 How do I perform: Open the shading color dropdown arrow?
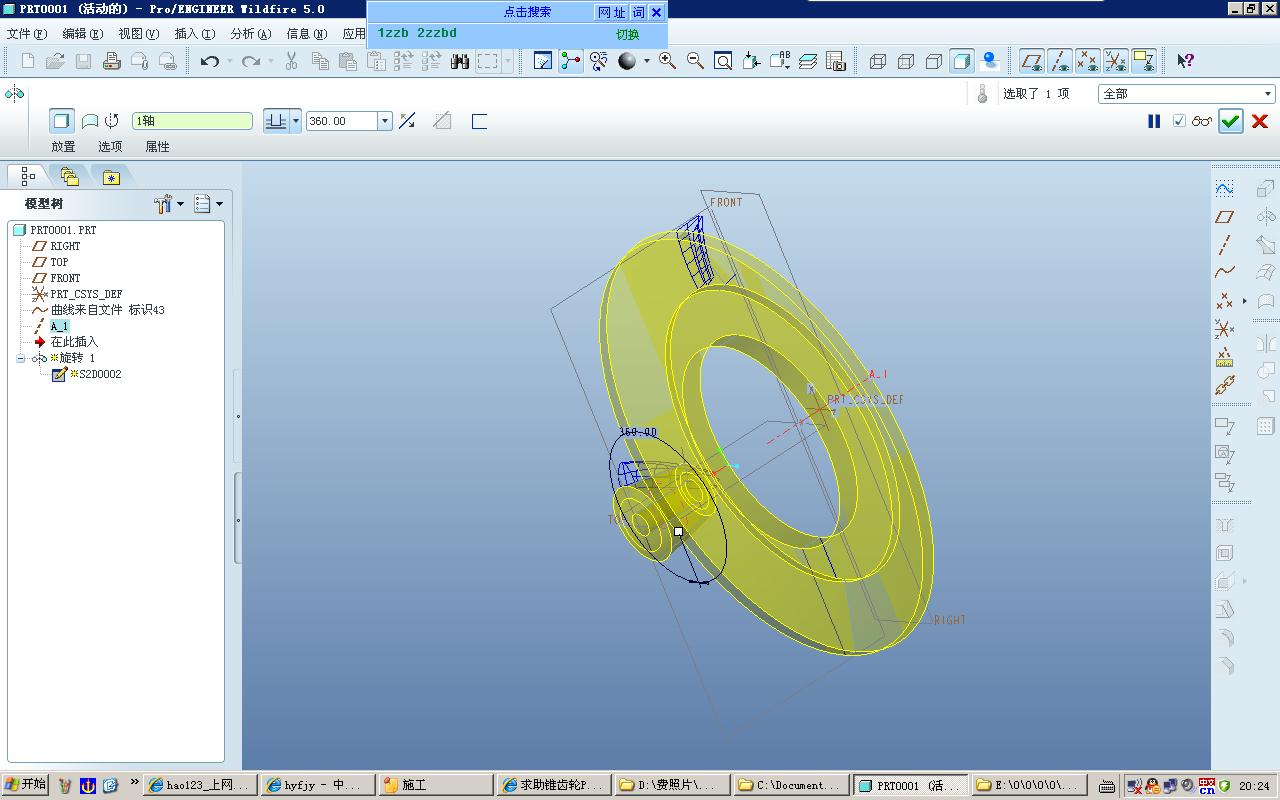tap(646, 61)
